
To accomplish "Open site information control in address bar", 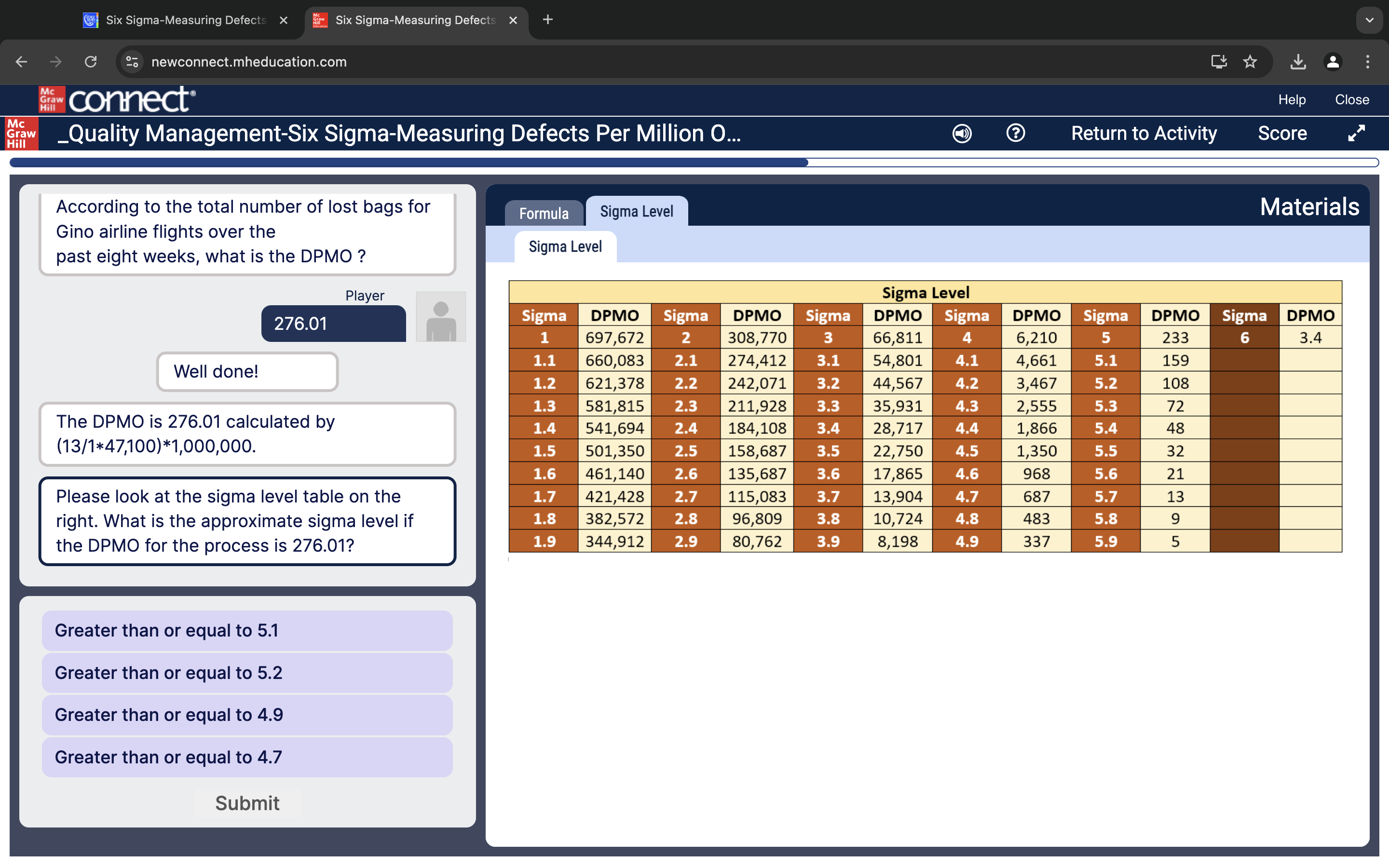I will (x=133, y=62).
